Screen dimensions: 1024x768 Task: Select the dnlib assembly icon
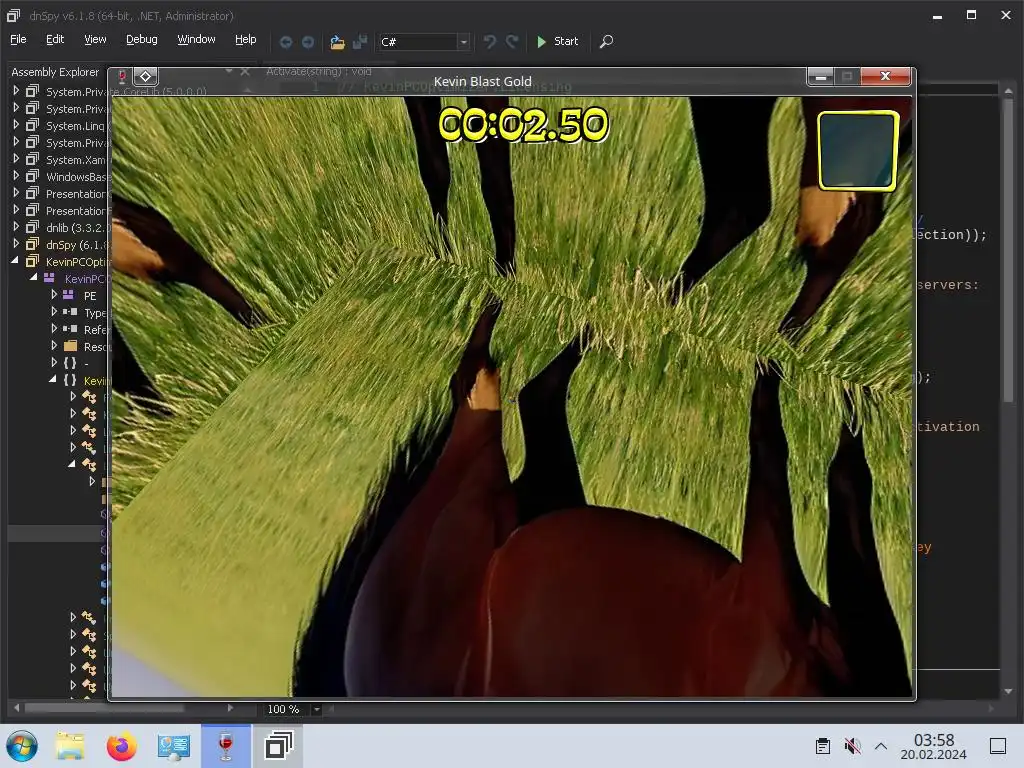[x=32, y=227]
